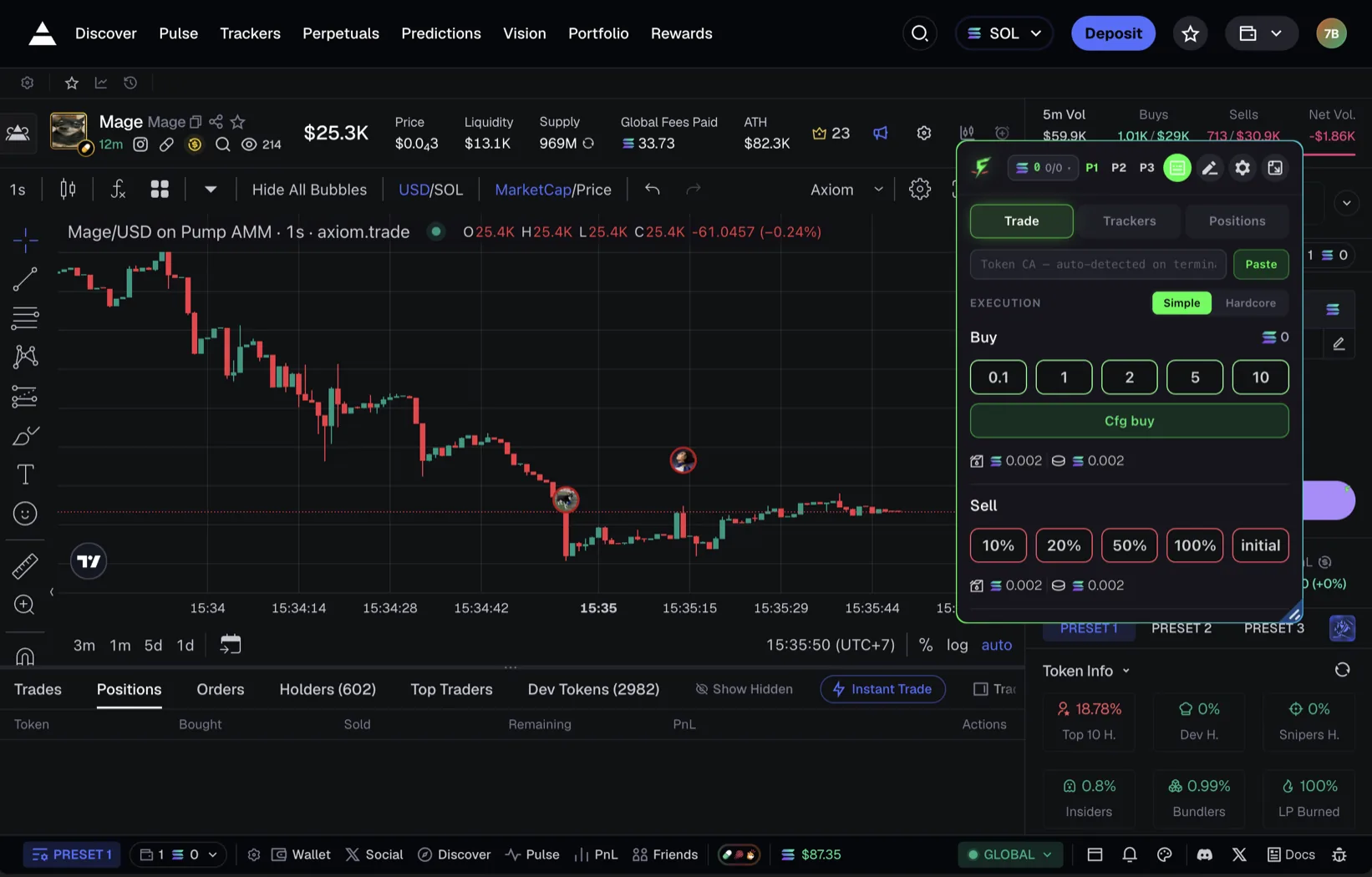Toggle the MarketCap/Price display switch
Screen dimensions: 1372x877
[553, 190]
